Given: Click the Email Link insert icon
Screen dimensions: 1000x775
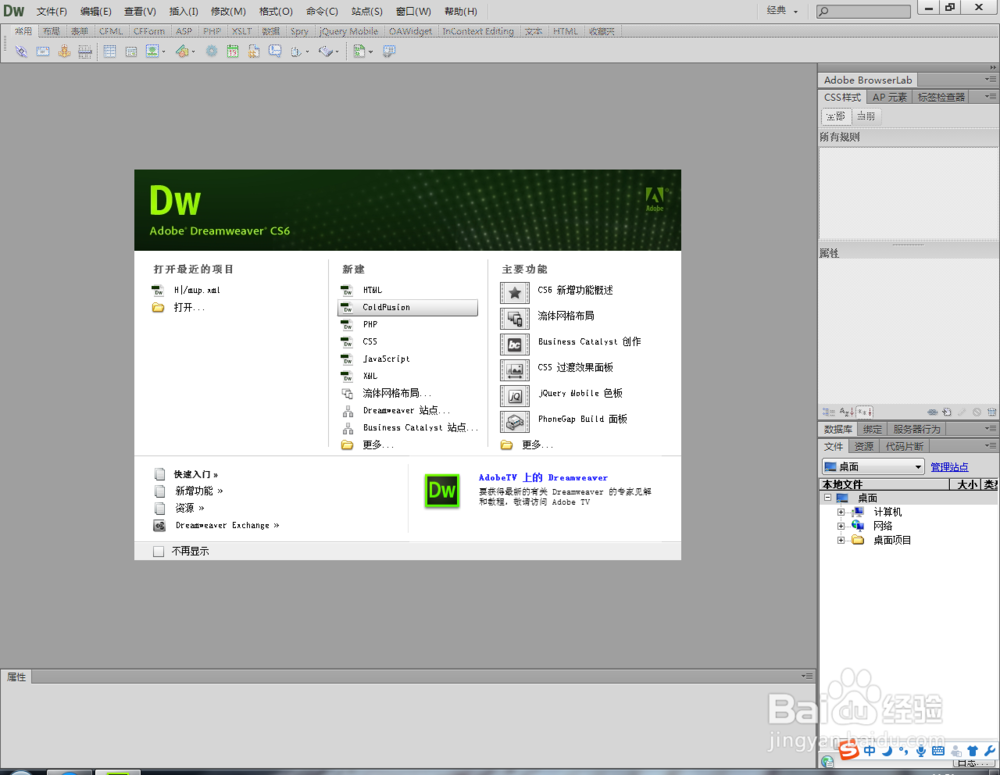Looking at the screenshot, I should pyautogui.click(x=43, y=52).
